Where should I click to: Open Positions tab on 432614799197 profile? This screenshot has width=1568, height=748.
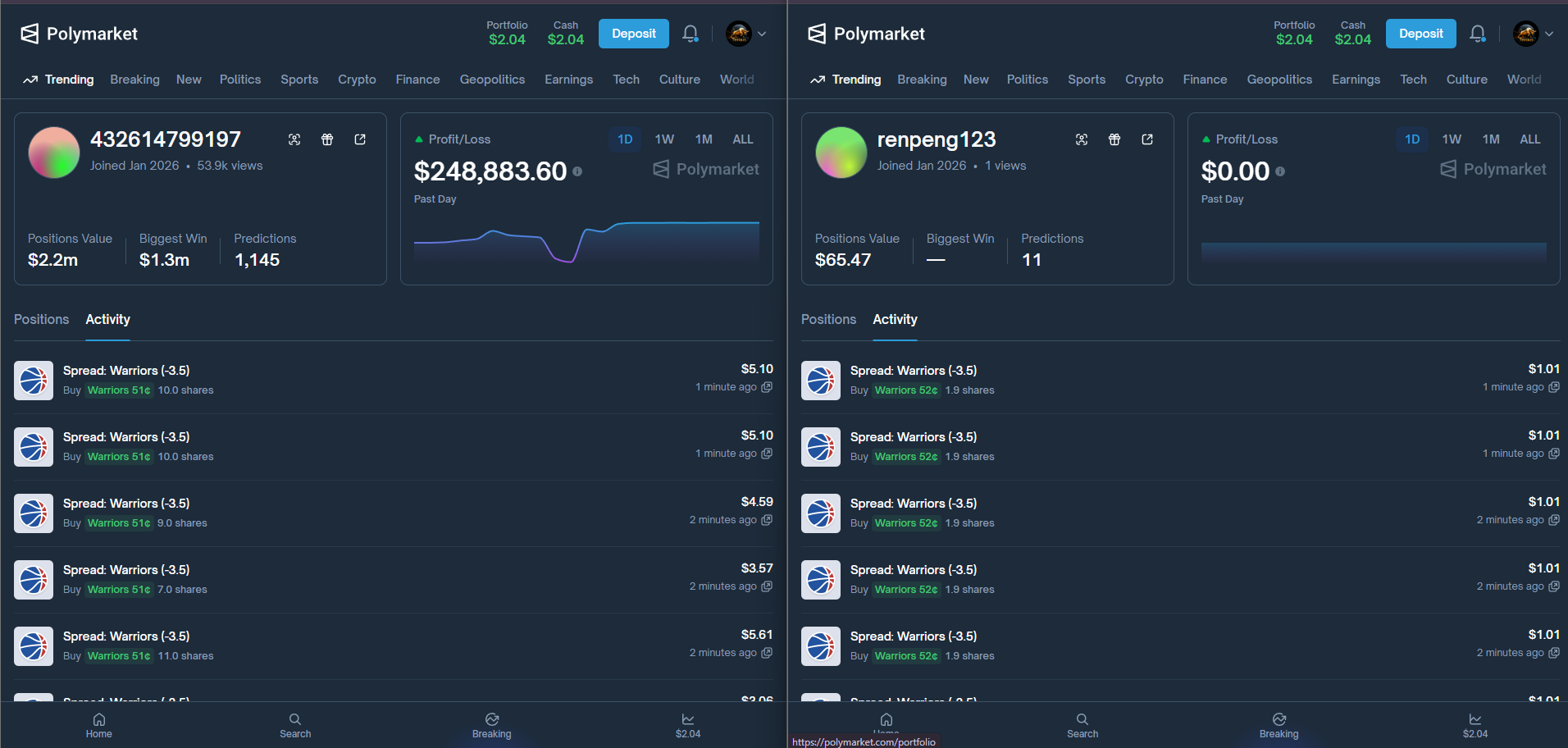pos(42,320)
